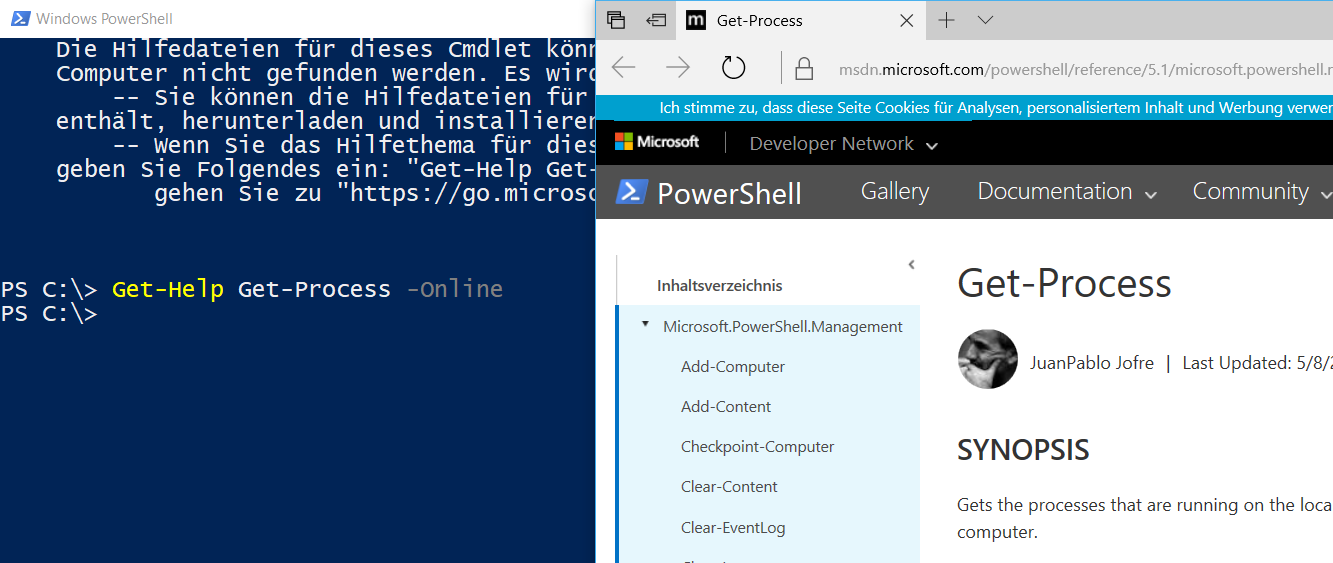This screenshot has height=563, width=1333.
Task: Open Microsoft.PowerShell.Management in the sidebar
Action: 783,326
